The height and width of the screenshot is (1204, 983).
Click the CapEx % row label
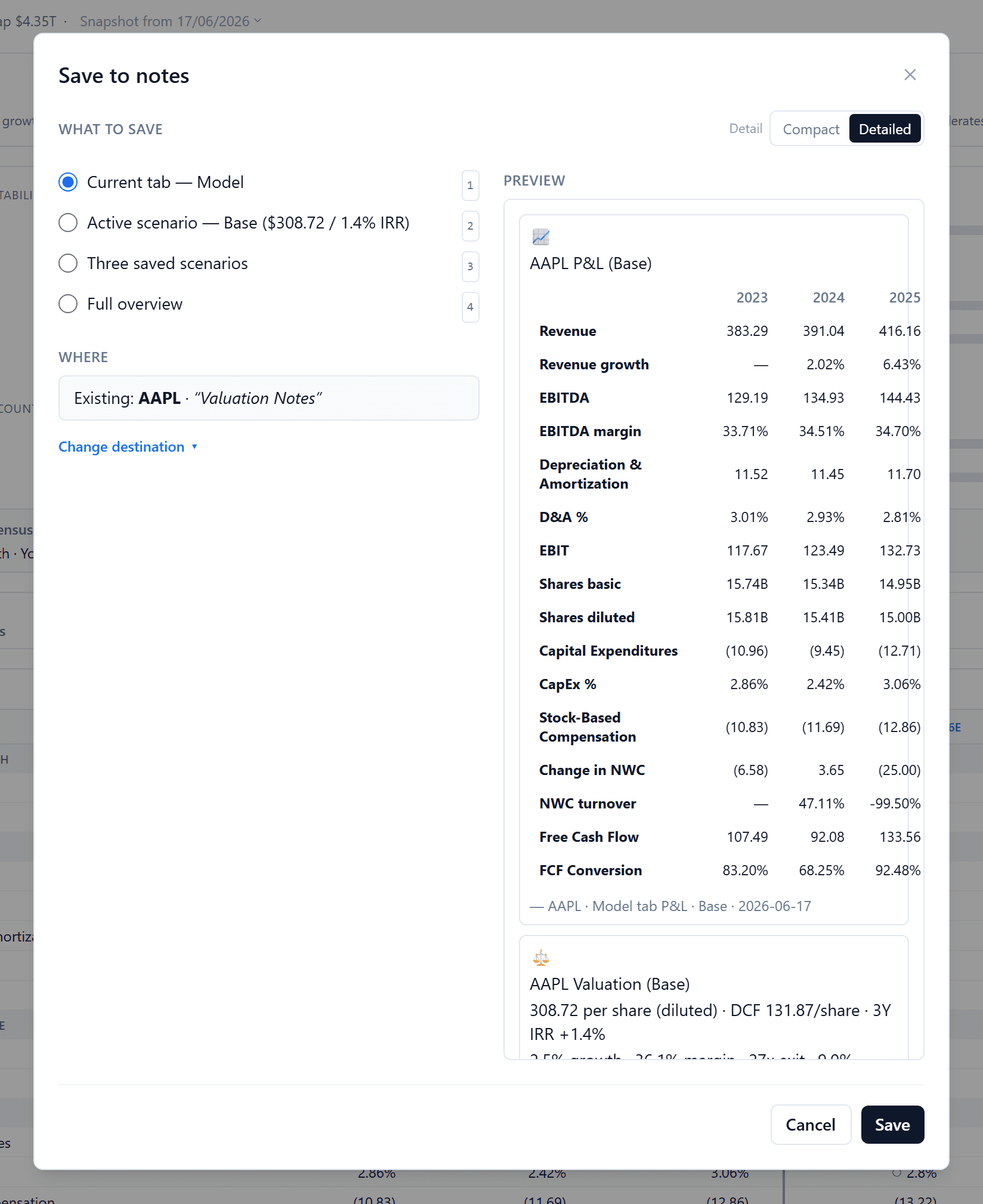point(568,684)
